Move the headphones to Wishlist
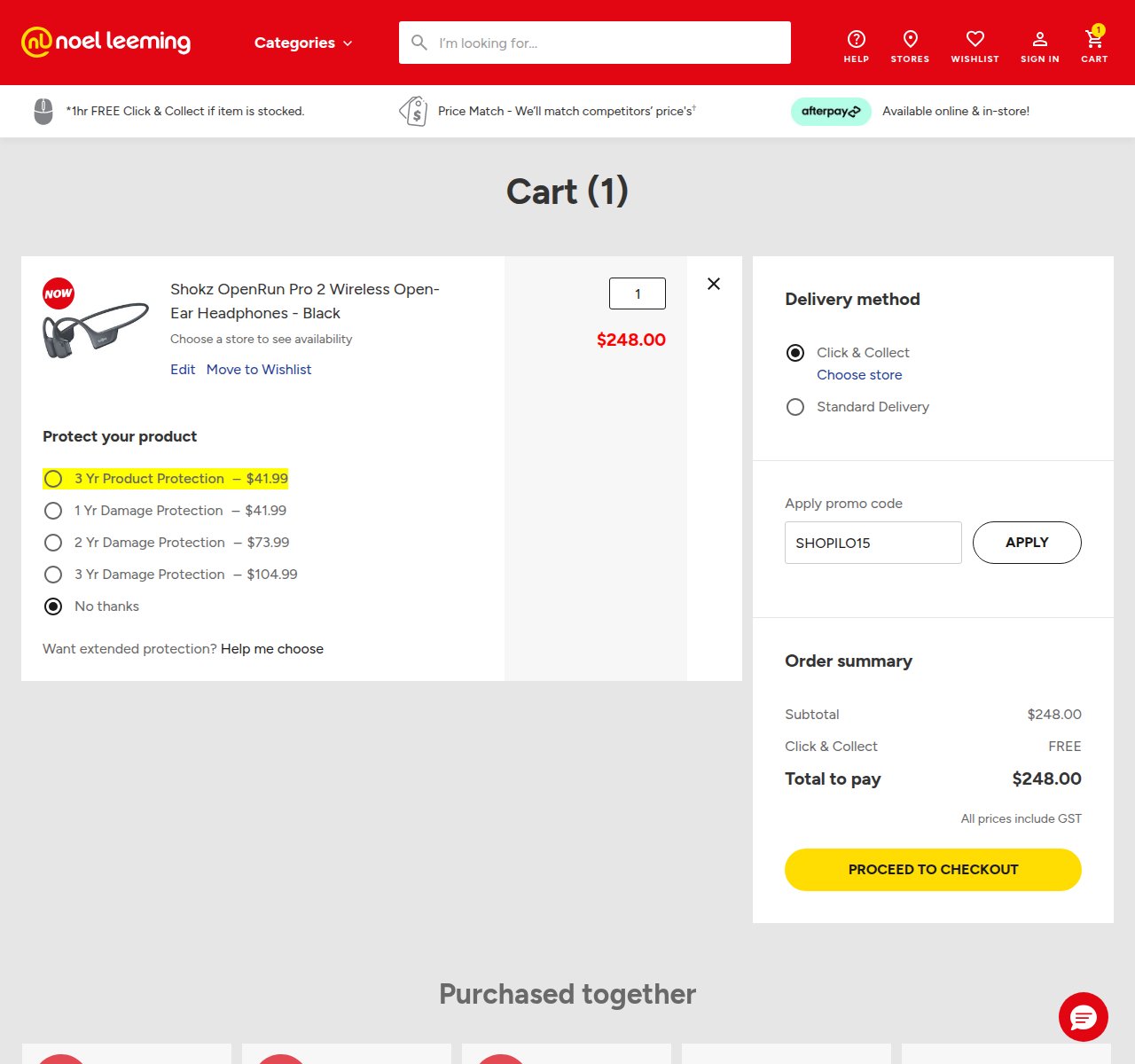The height and width of the screenshot is (1064, 1135). [x=259, y=369]
